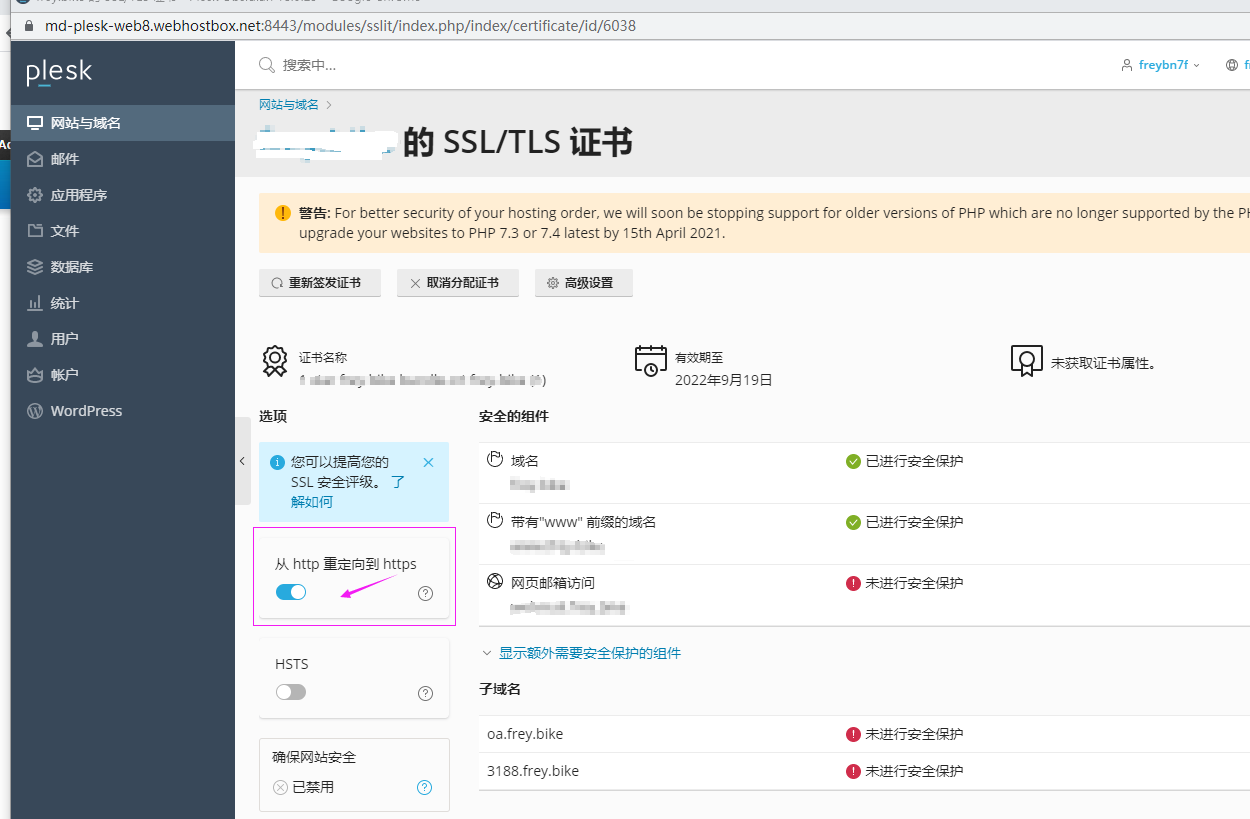
Task: Click the WordPress logo icon
Action: [x=35, y=411]
